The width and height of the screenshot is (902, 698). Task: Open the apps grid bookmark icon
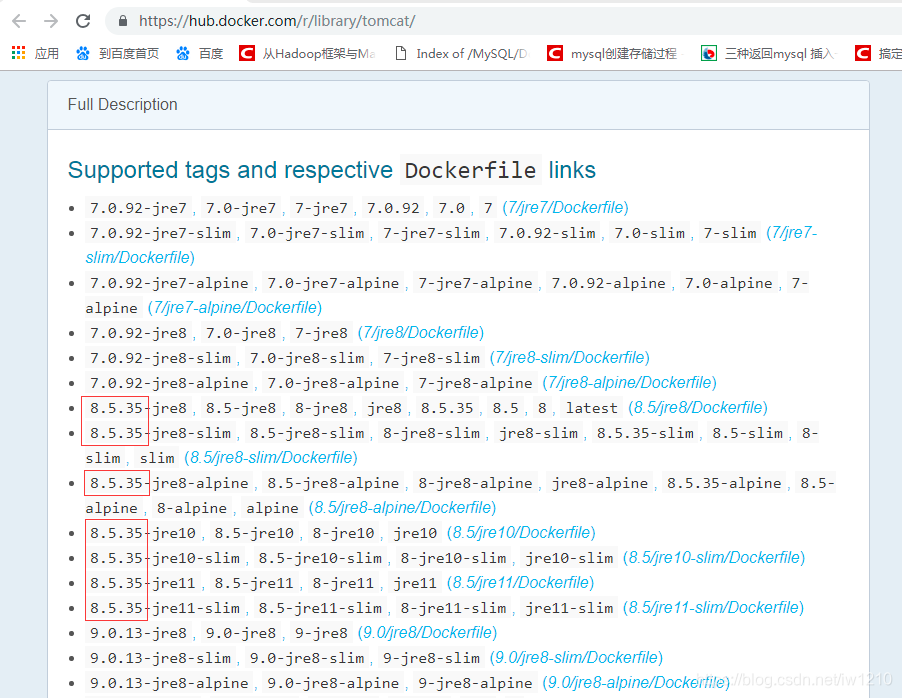click(x=18, y=53)
